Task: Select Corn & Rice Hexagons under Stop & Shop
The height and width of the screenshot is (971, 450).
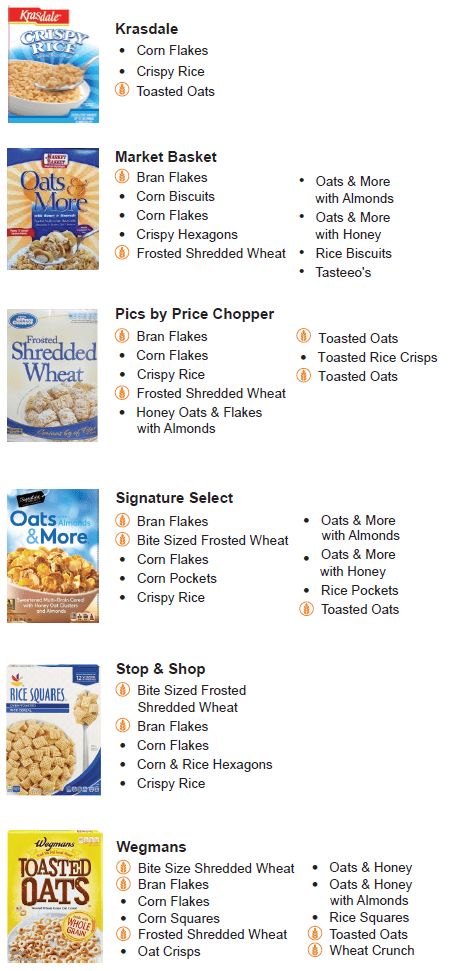Action: (x=205, y=764)
